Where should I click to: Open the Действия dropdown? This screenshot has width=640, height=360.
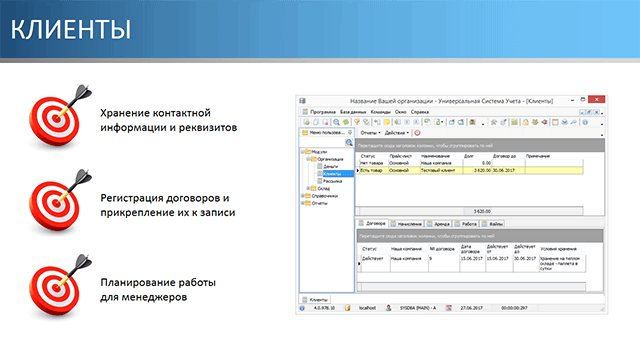click(x=396, y=133)
